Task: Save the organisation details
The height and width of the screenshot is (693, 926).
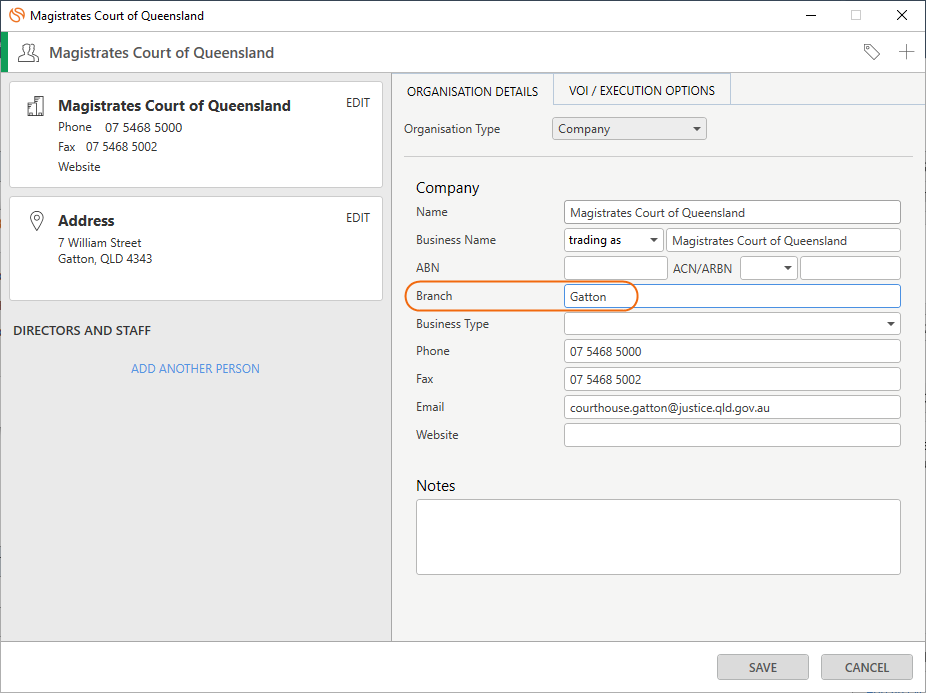Action: pyautogui.click(x=762, y=668)
